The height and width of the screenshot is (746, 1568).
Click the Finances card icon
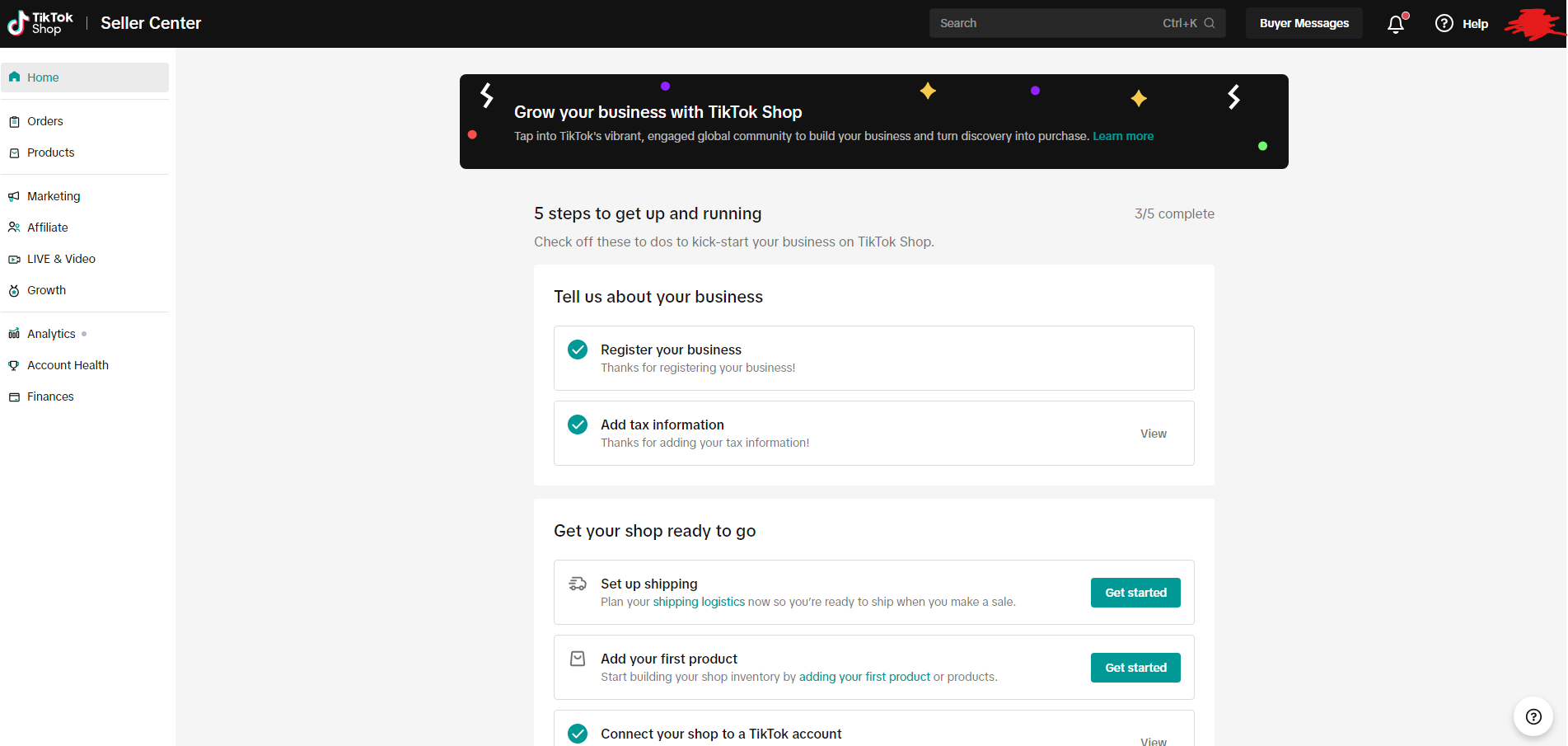[x=14, y=396]
